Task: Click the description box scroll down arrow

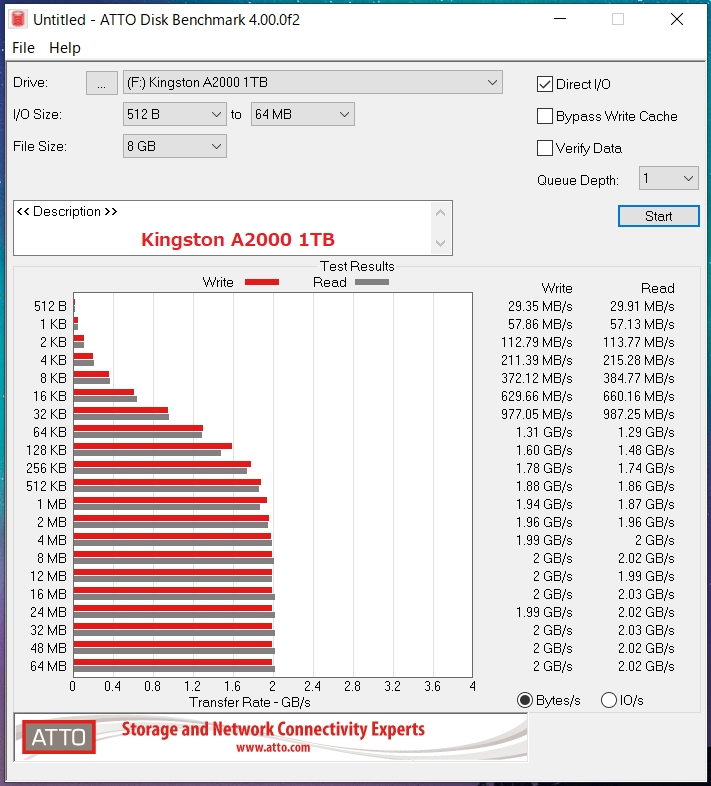Action: pos(441,243)
